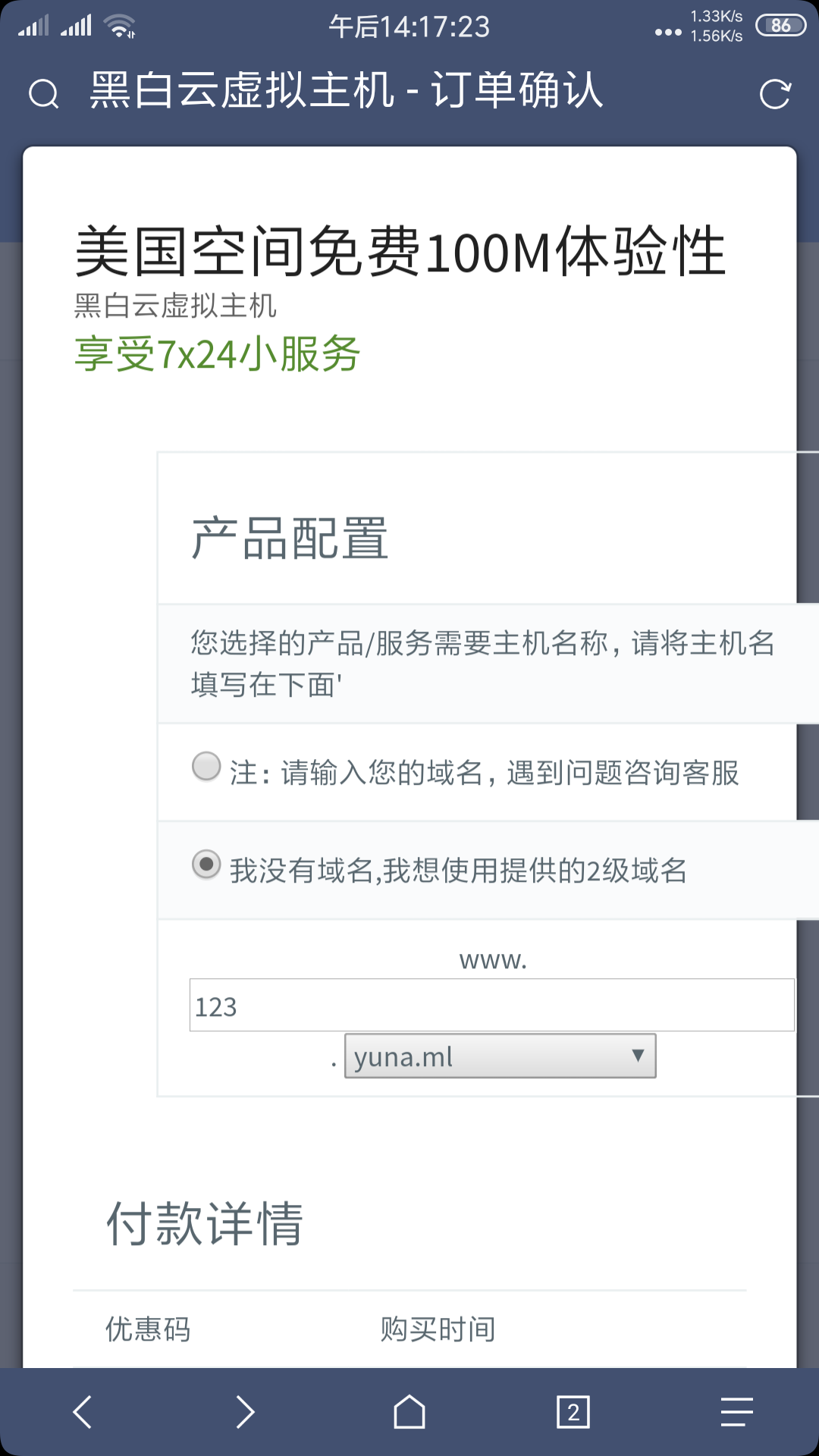Screen dimensions: 819x1456
Task: Tap the 购买时间 column label
Action: pyautogui.click(x=438, y=1329)
